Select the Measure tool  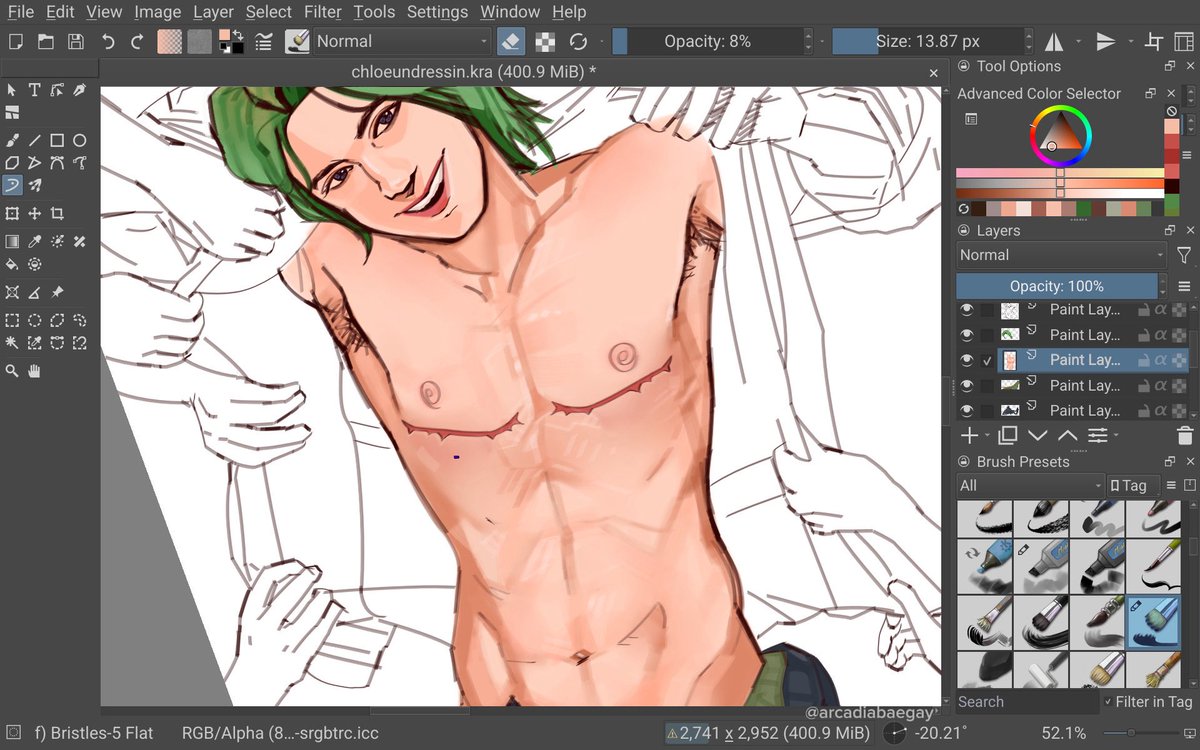[x=34, y=292]
